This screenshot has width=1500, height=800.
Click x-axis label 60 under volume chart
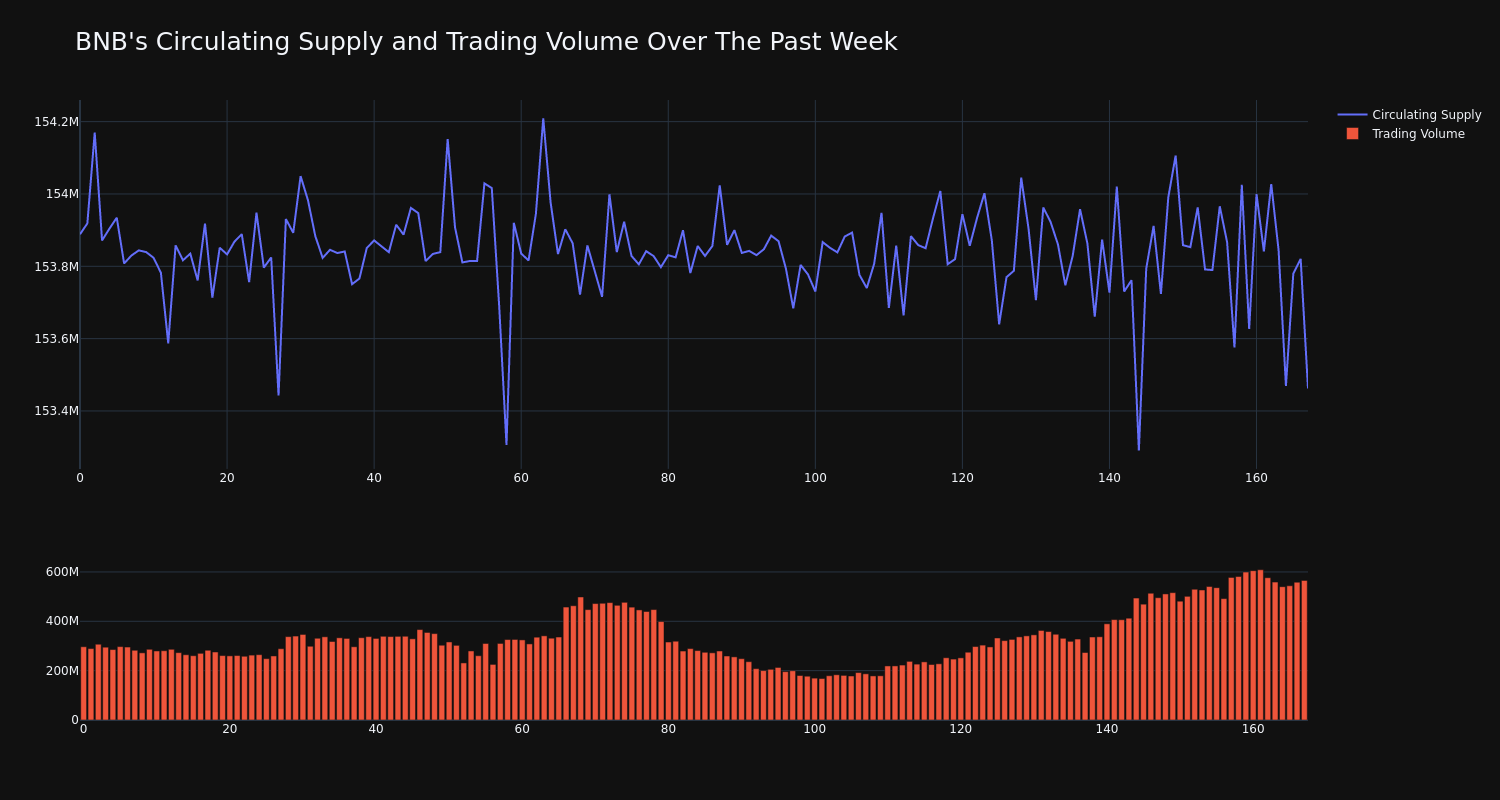click(522, 729)
